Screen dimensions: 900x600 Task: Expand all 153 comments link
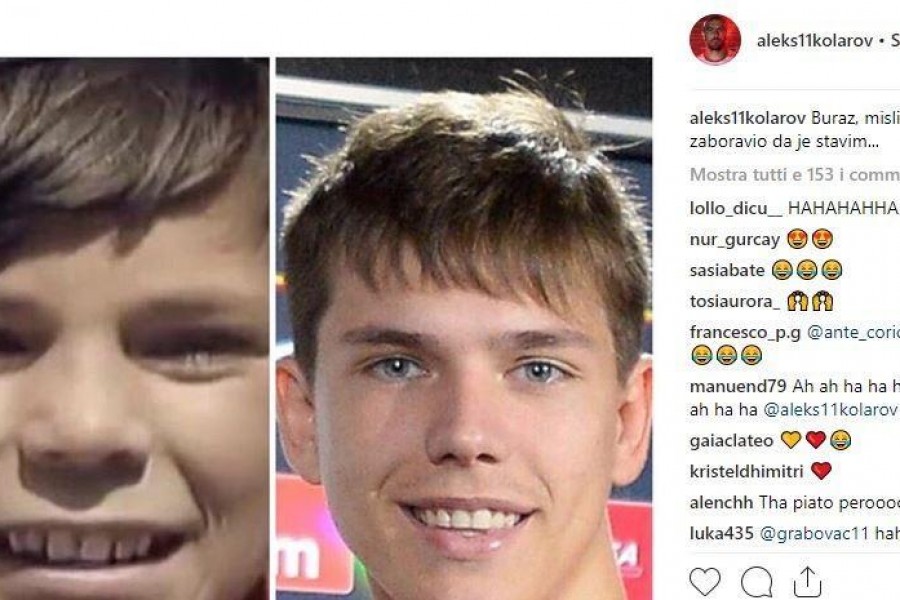tap(794, 175)
